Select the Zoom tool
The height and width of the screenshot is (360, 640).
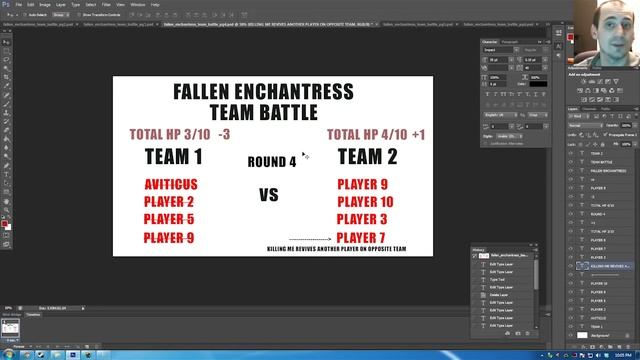click(x=6, y=210)
